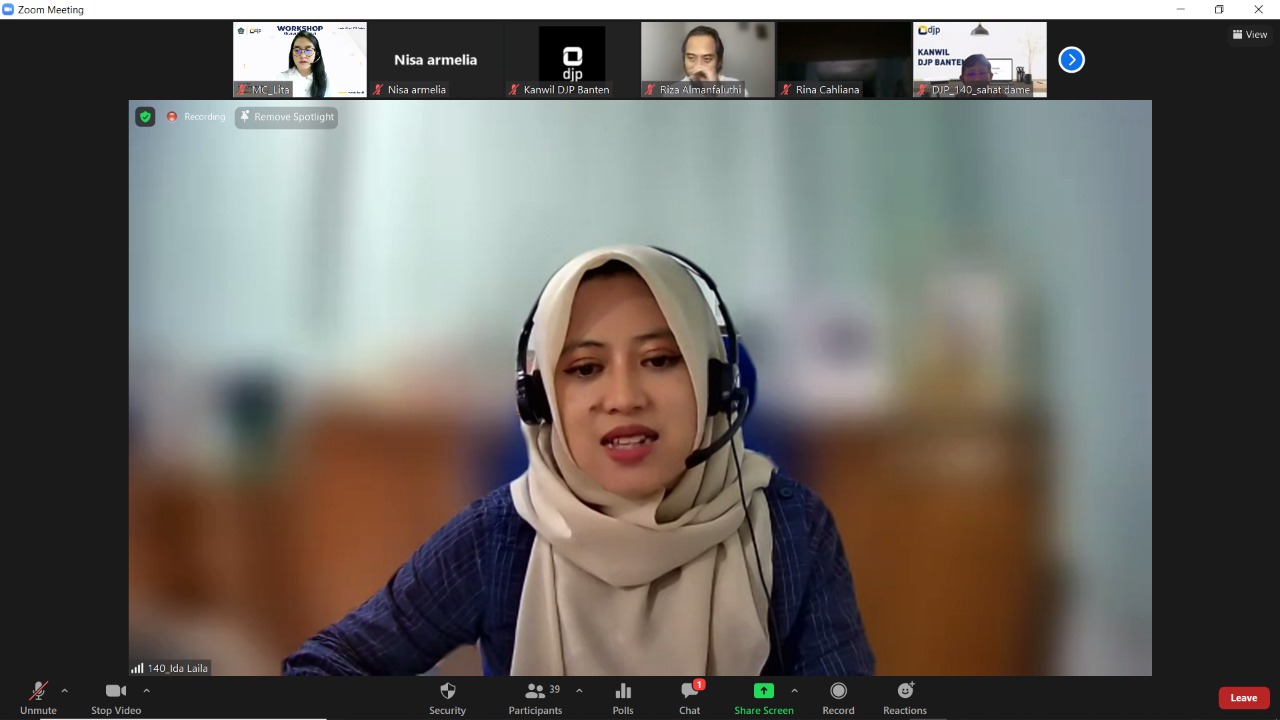Click Remove Spotlight button
Viewport: 1280px width, 720px height.
pos(287,117)
